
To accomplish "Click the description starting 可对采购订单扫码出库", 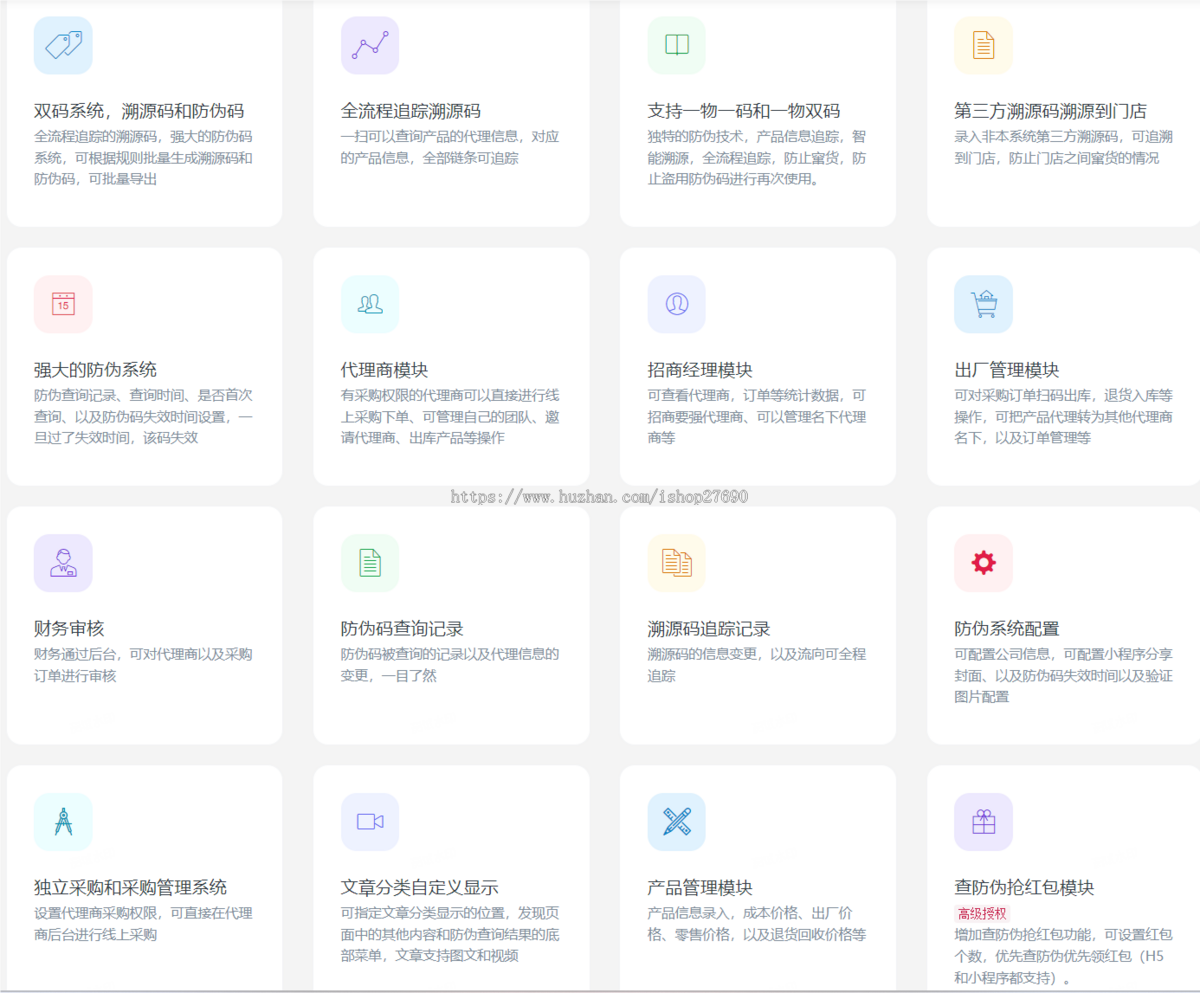I will pos(1064,416).
